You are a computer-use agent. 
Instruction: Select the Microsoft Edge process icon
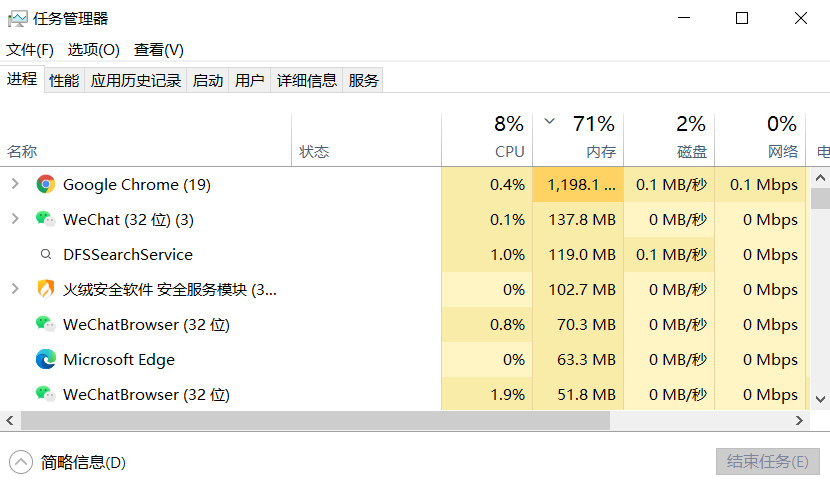point(45,360)
